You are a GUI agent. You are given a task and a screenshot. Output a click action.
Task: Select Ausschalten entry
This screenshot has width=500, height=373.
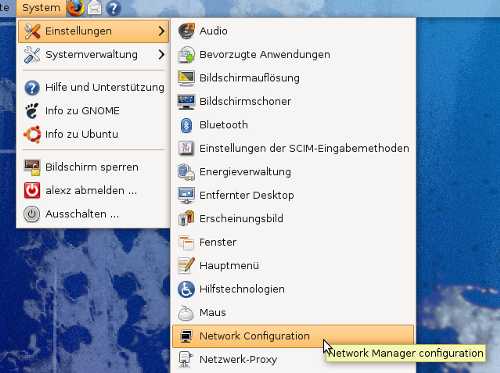click(x=93, y=214)
